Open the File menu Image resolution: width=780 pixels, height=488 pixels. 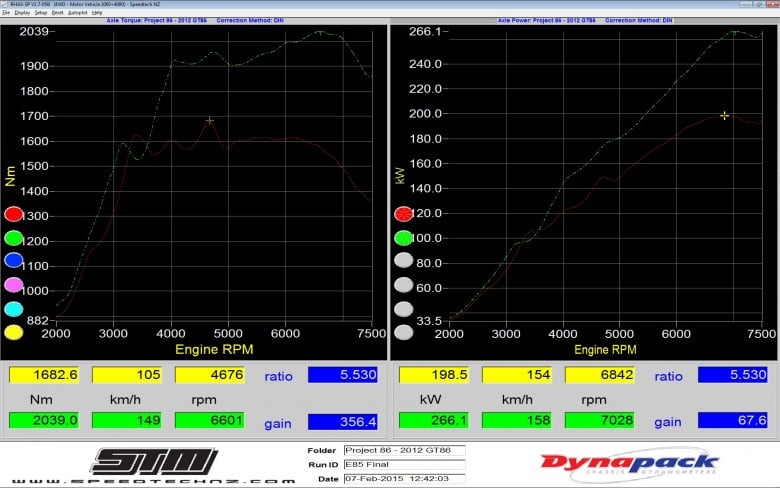tap(6, 12)
